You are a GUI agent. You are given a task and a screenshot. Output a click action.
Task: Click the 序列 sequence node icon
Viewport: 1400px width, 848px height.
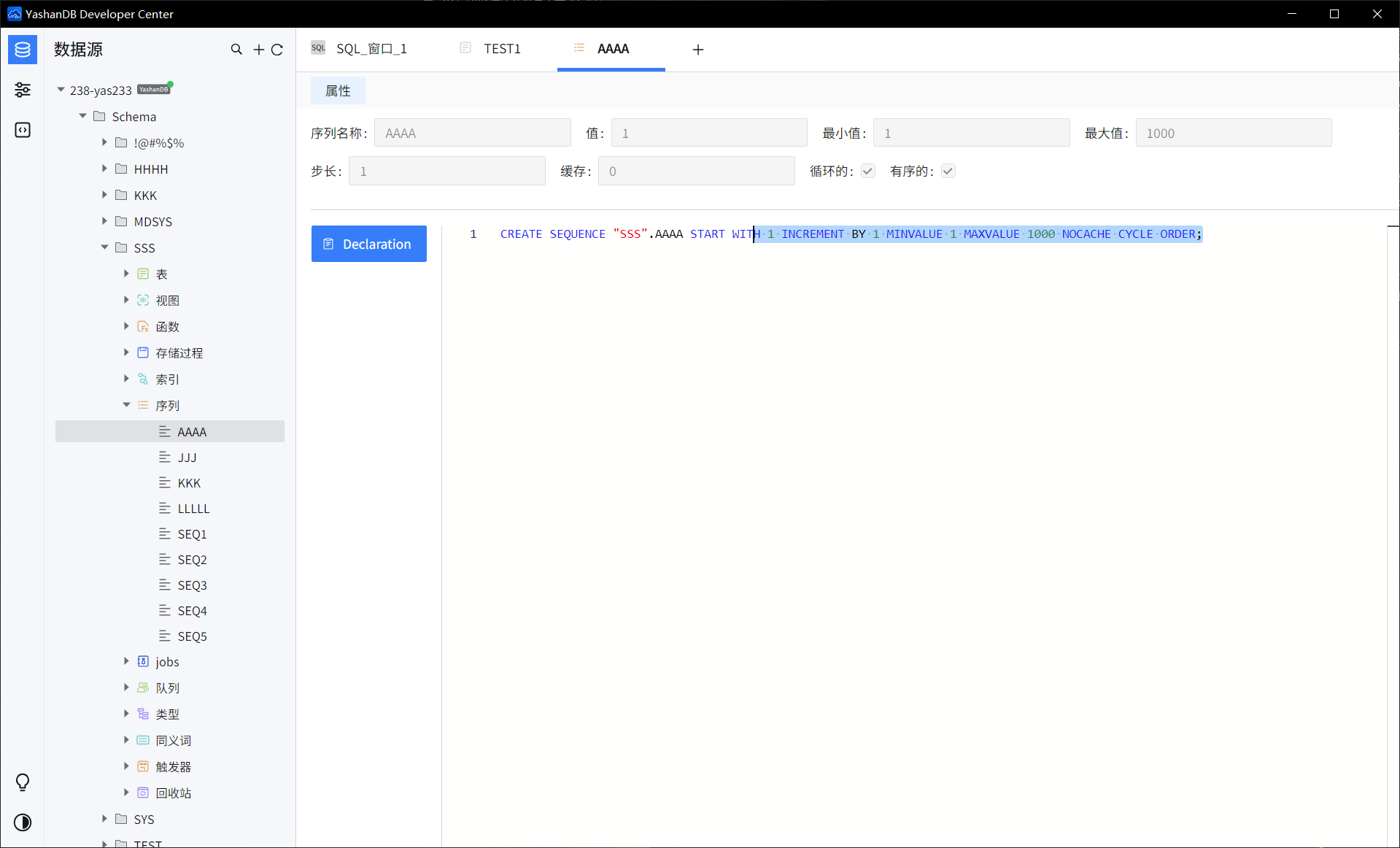tap(143, 405)
